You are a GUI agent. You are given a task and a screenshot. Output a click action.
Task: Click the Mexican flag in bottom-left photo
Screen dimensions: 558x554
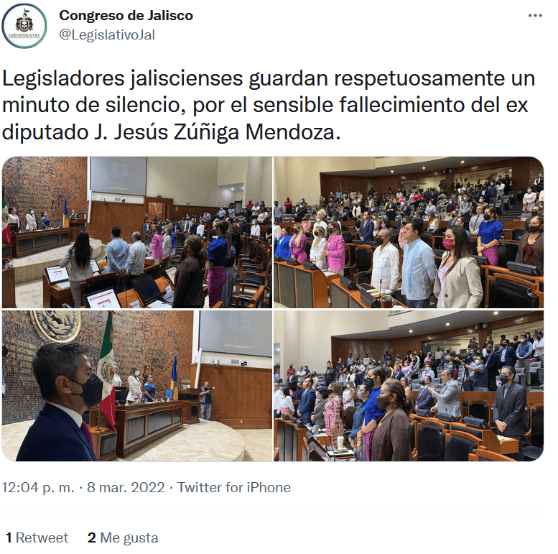[x=108, y=368]
